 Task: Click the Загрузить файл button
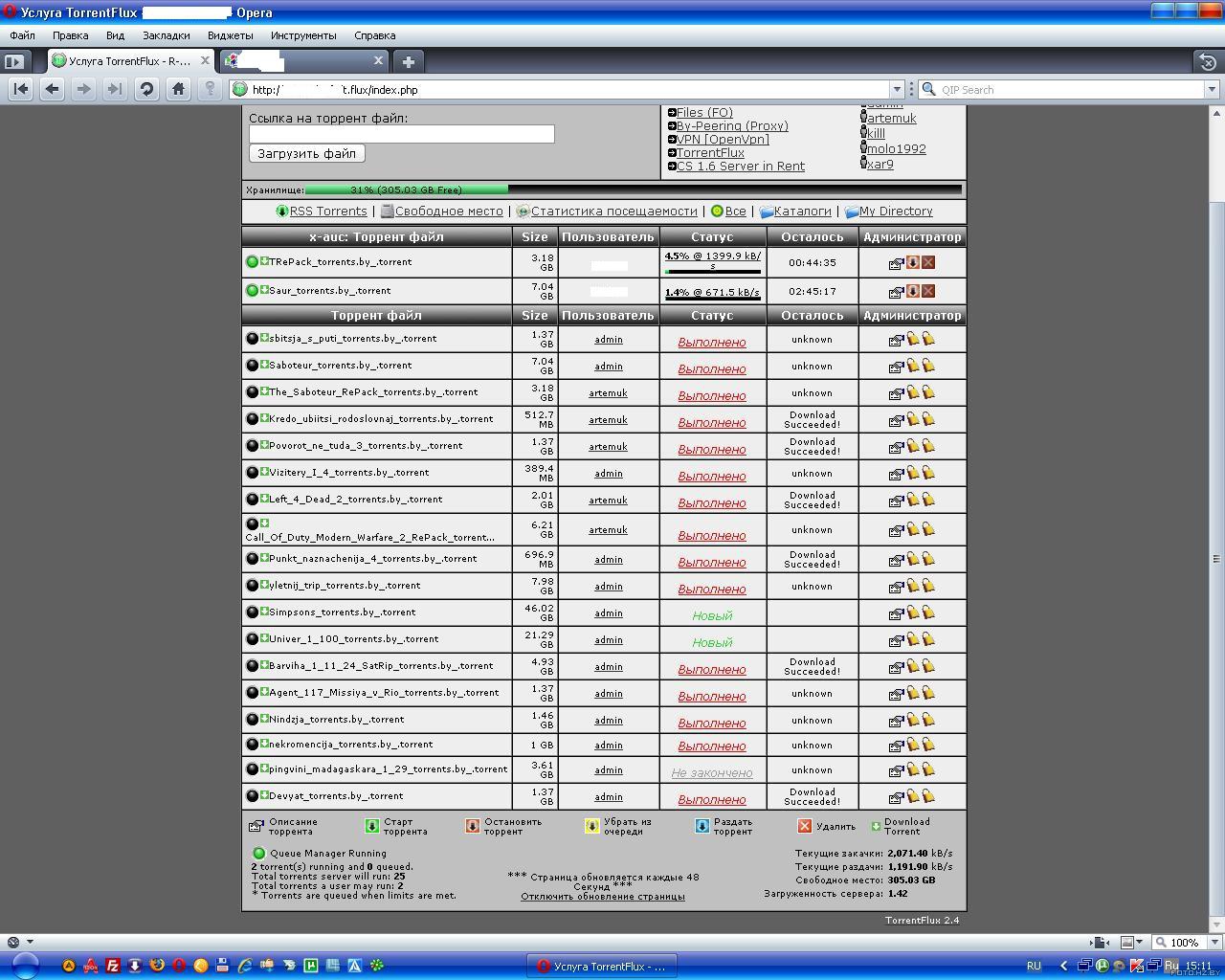(x=306, y=153)
